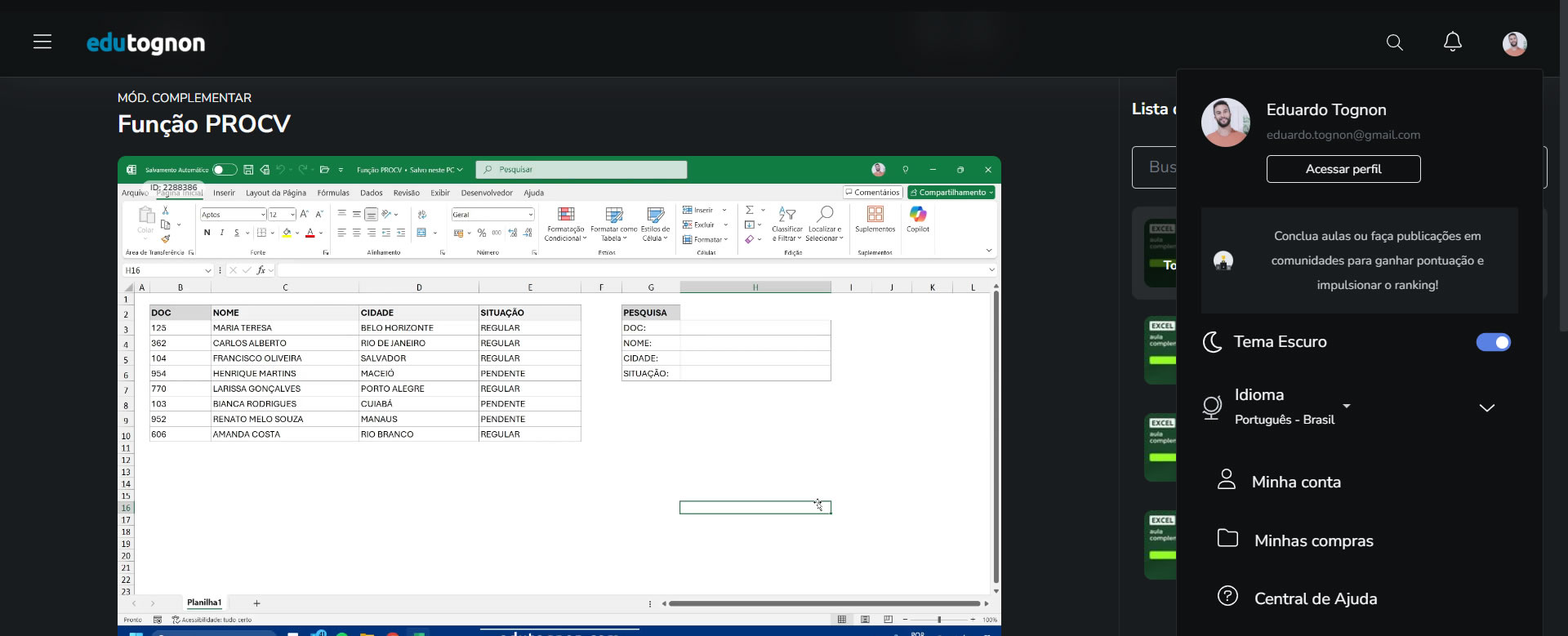Click the AutoSum sigma icon

[750, 211]
